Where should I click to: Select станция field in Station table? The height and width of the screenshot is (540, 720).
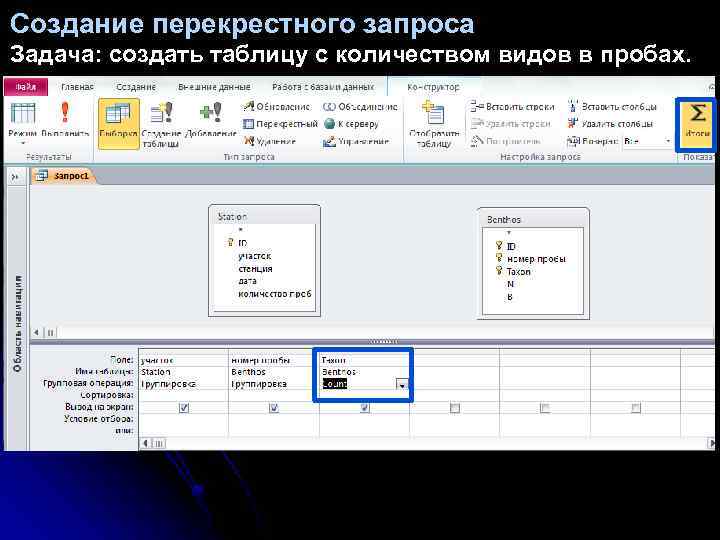coord(255,269)
